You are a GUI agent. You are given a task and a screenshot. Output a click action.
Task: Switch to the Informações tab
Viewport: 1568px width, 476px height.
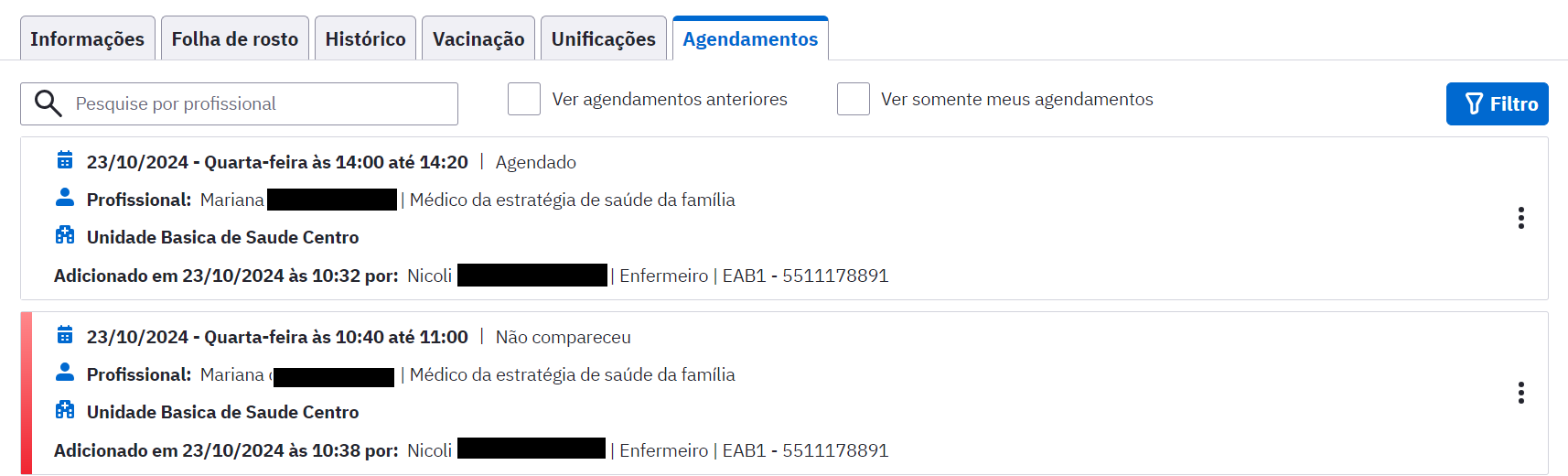[x=88, y=38]
